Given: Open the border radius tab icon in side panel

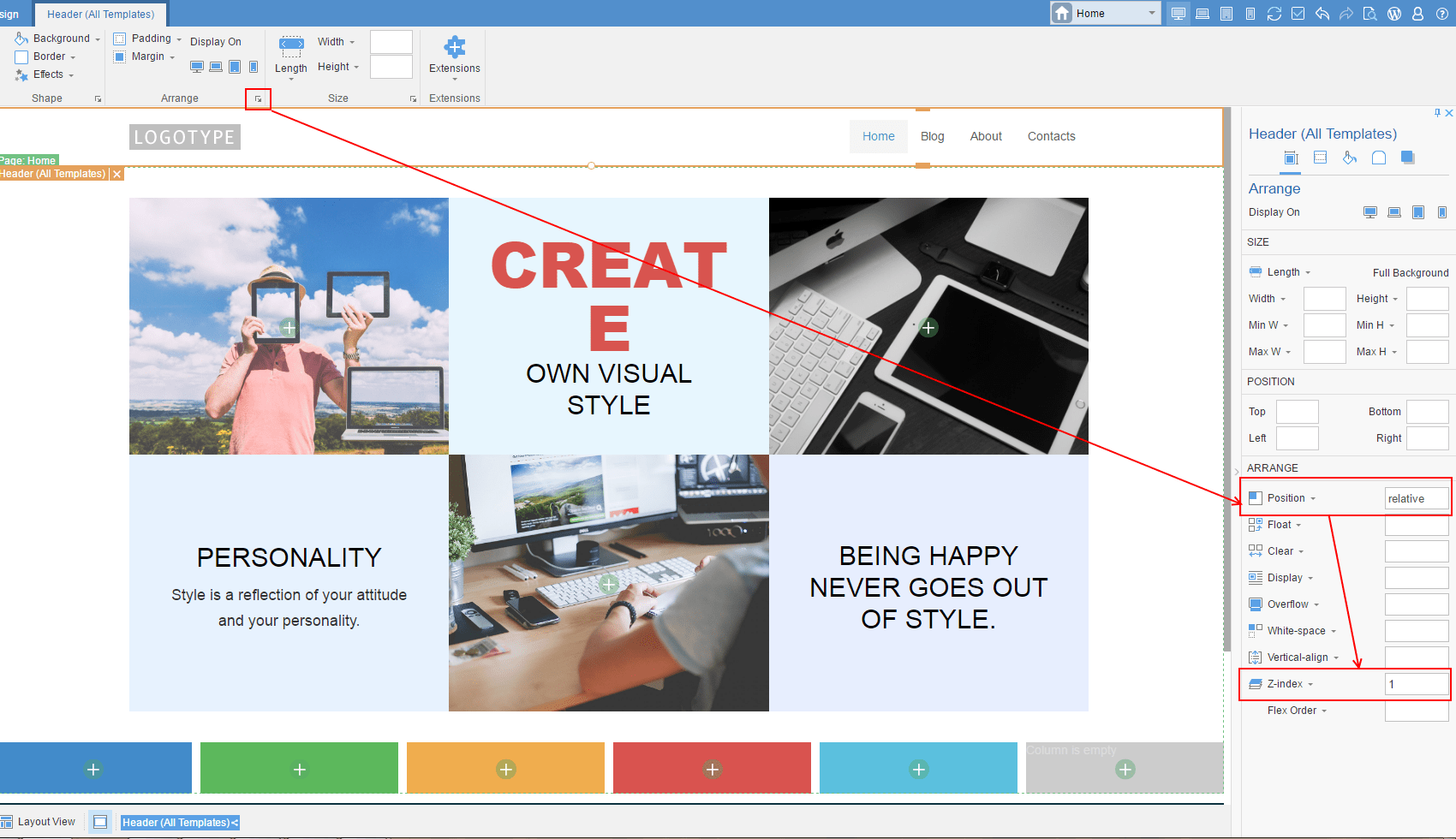Looking at the screenshot, I should [x=1379, y=158].
